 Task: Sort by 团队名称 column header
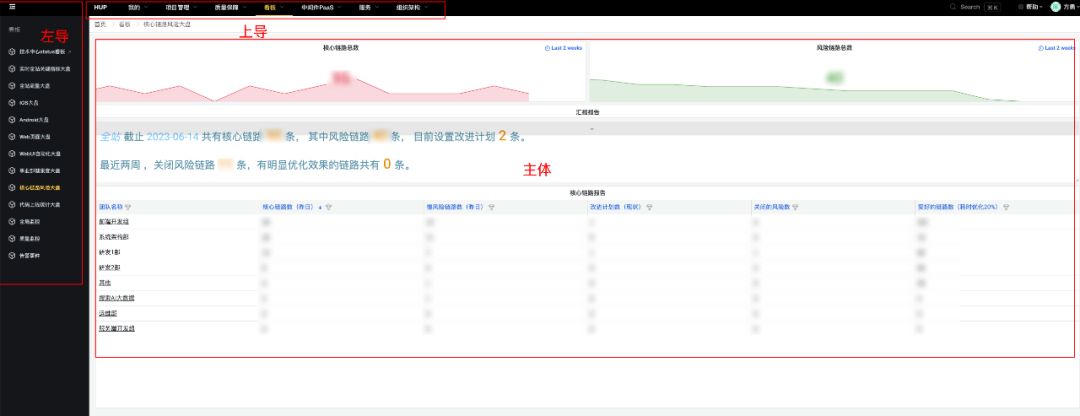[111, 207]
